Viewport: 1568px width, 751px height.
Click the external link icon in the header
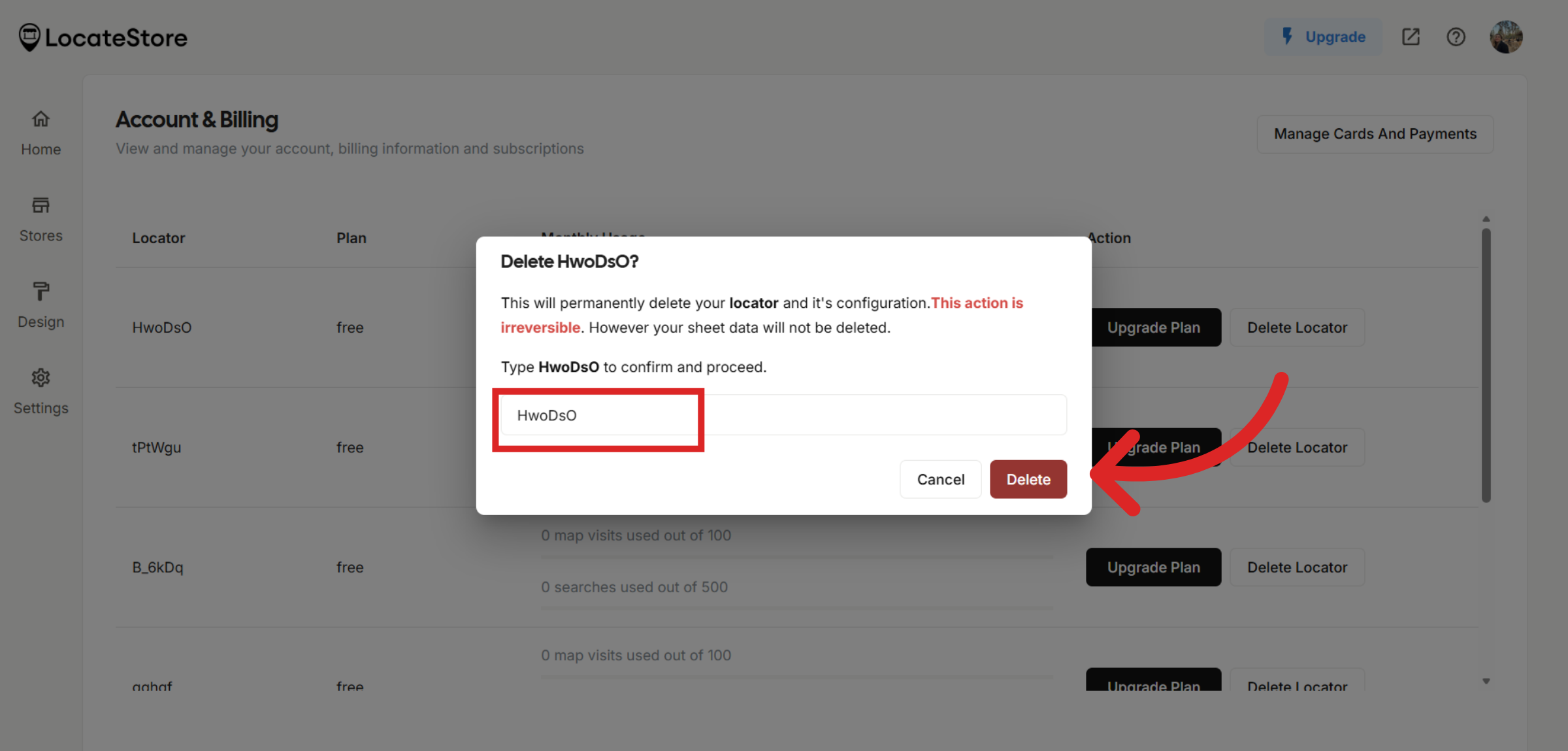[1411, 37]
